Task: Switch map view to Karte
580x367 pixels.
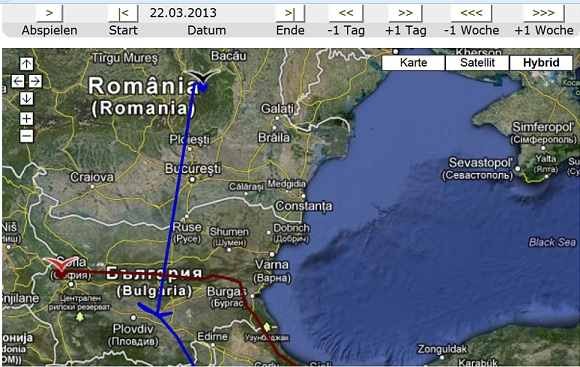Action: tap(413, 63)
